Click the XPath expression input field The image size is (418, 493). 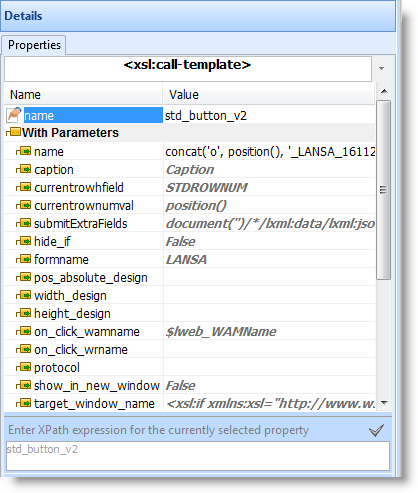coord(198,456)
